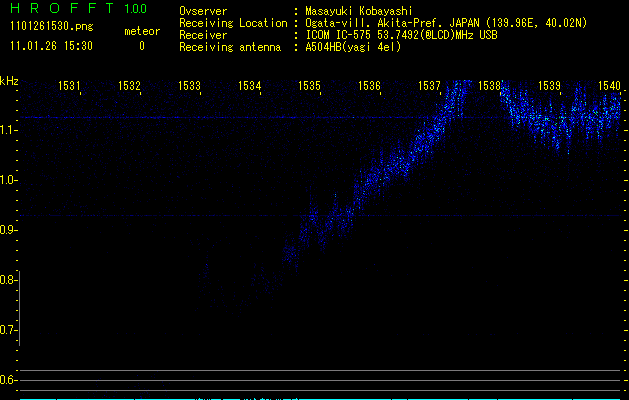The width and height of the screenshot is (629, 400).
Task: Click the 1538 time axis marker
Action: (489, 85)
